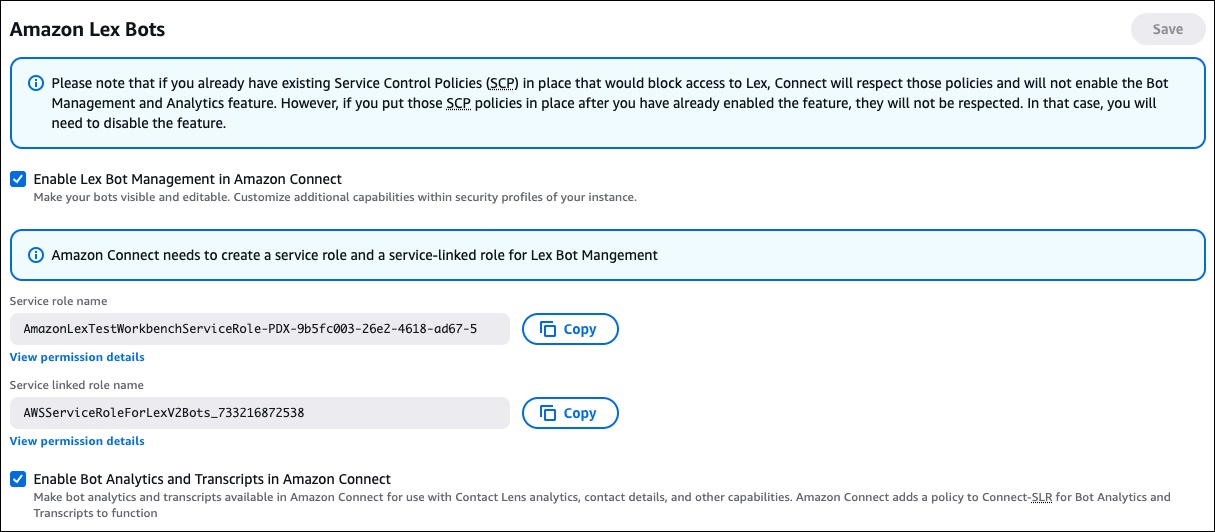Open View permission details under Service role name
Screen dimensions: 1215x532
click(x=77, y=357)
